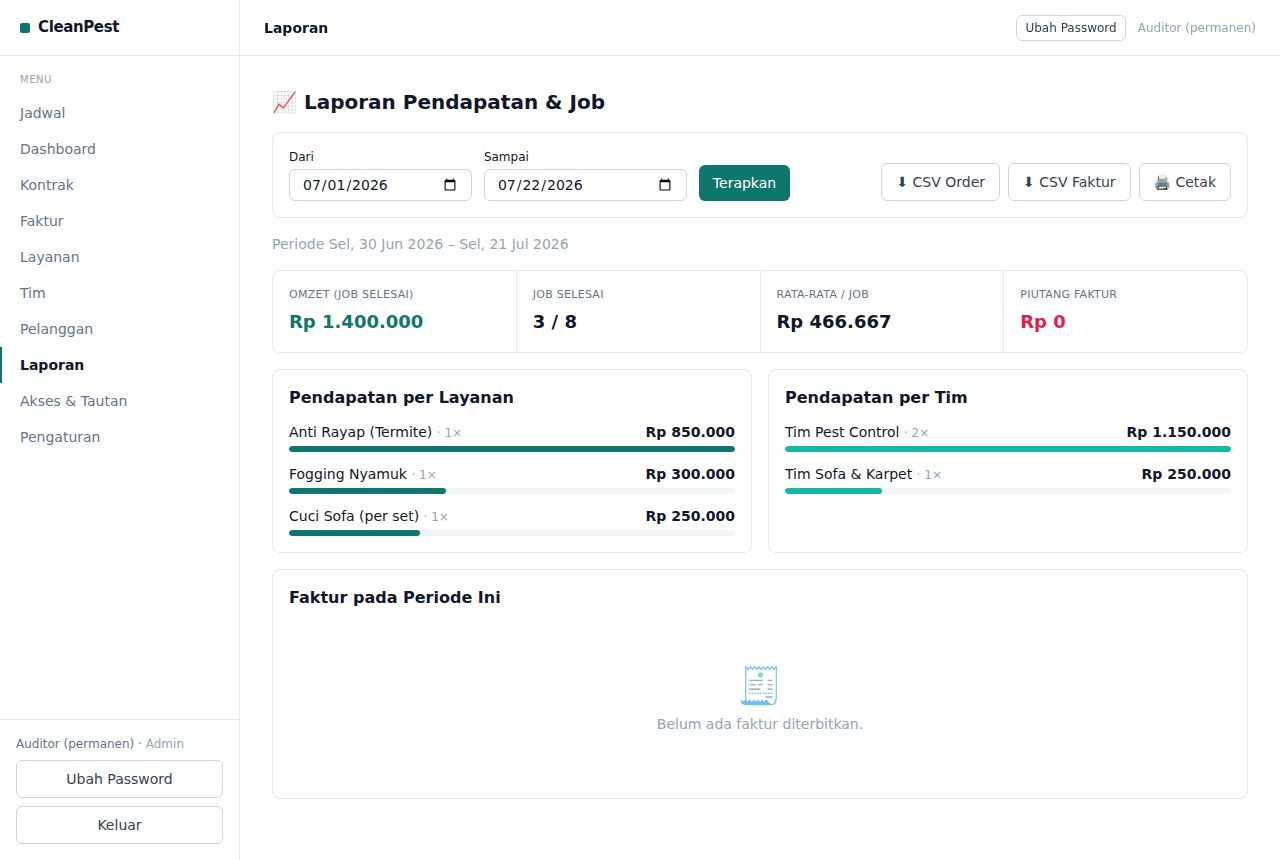Open calendar picker icon in Dari date field
The width and height of the screenshot is (1280, 860).
click(x=450, y=185)
